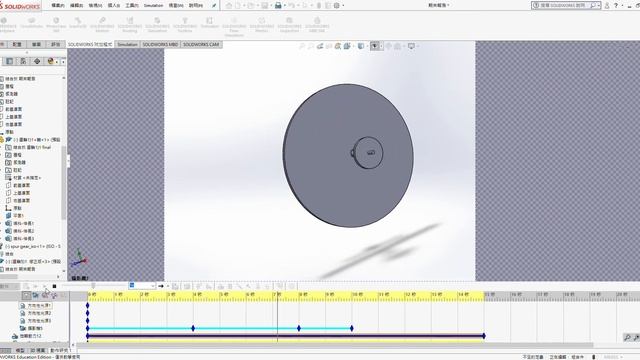Click the 4-second keyframe on camera track

[x=193, y=328]
